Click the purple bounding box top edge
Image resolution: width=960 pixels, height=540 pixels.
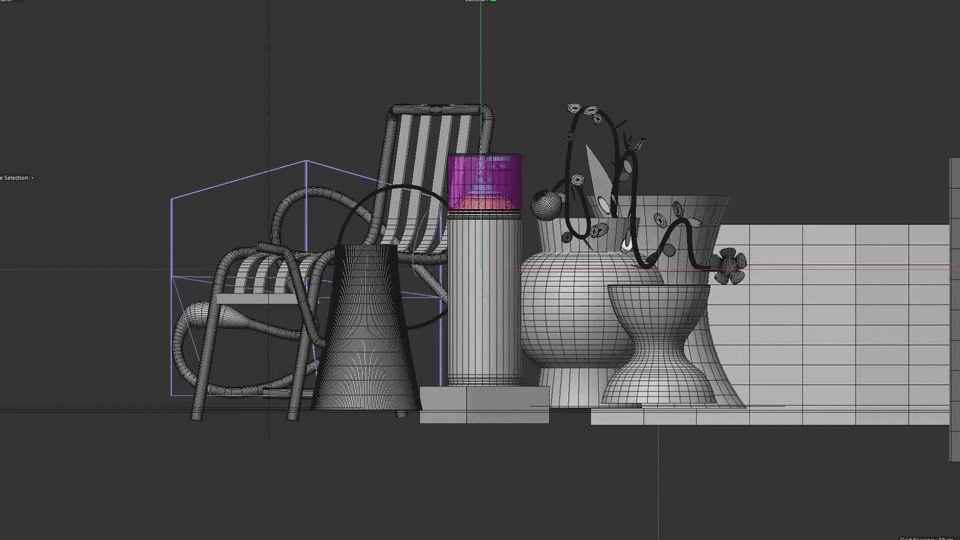click(240, 178)
